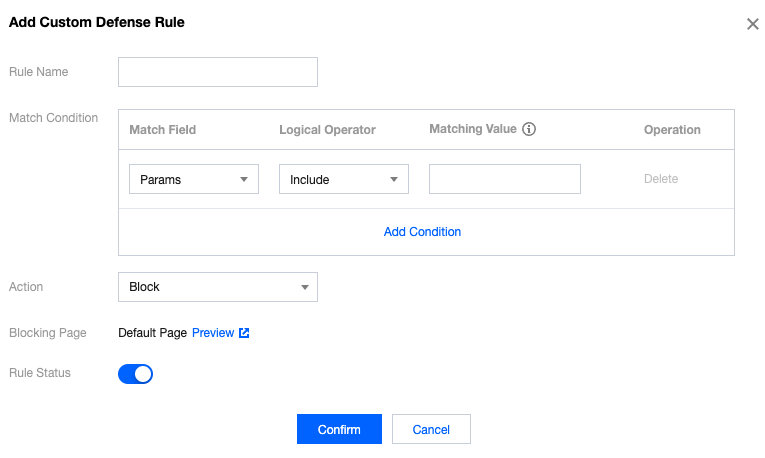This screenshot has width=765, height=458.
Task: Click the Add Custom Defense Rule title
Action: tap(96, 21)
